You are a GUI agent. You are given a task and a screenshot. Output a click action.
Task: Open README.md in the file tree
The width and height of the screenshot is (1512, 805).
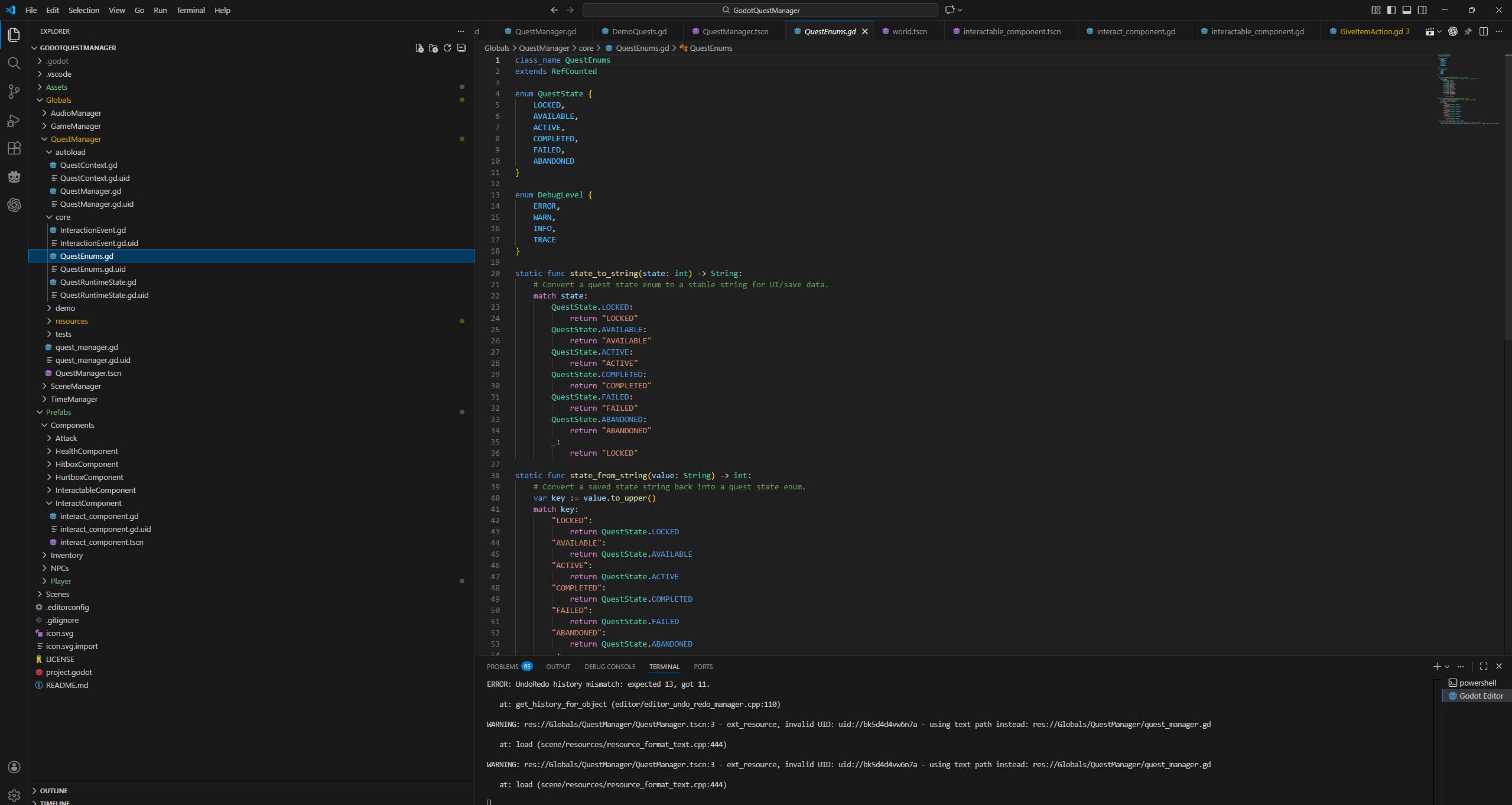click(67, 685)
